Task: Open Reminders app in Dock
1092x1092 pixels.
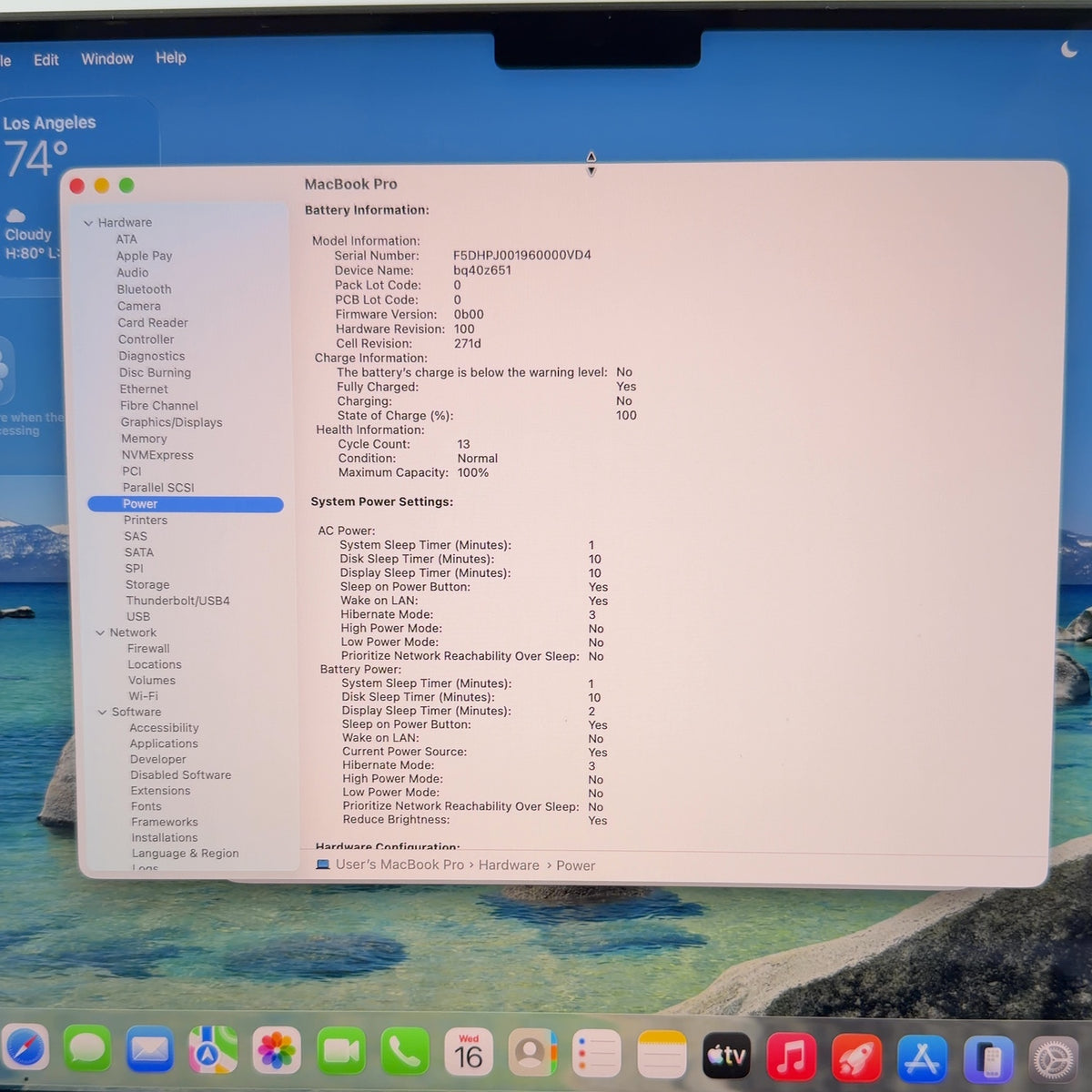Action: click(597, 1056)
